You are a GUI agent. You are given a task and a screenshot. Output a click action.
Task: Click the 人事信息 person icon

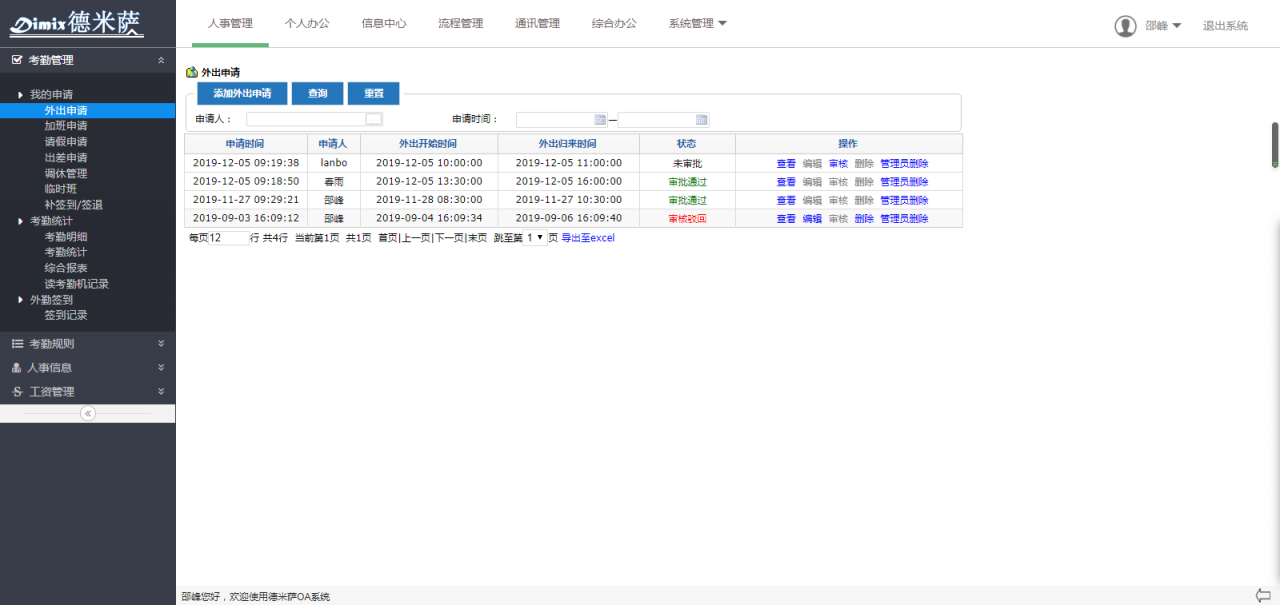click(16, 368)
